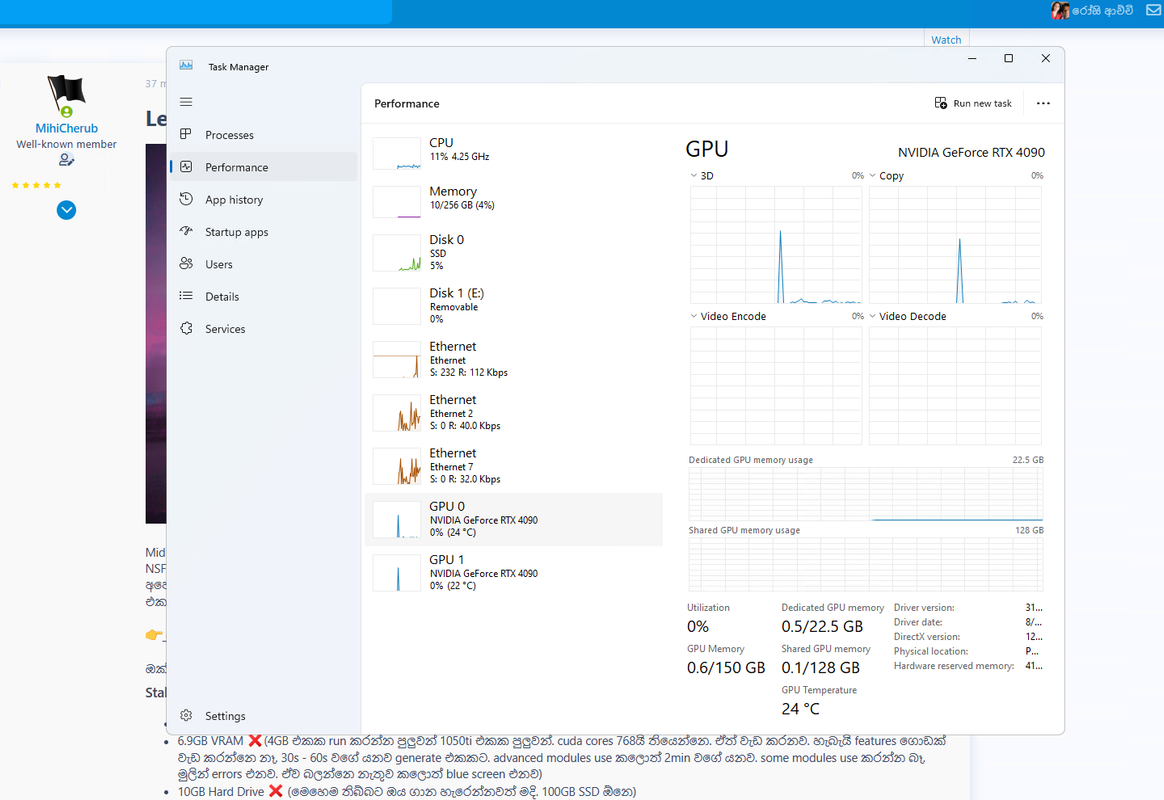The height and width of the screenshot is (800, 1164).
Task: Open the envelope messages icon in forum header
Action: pos(1154,10)
